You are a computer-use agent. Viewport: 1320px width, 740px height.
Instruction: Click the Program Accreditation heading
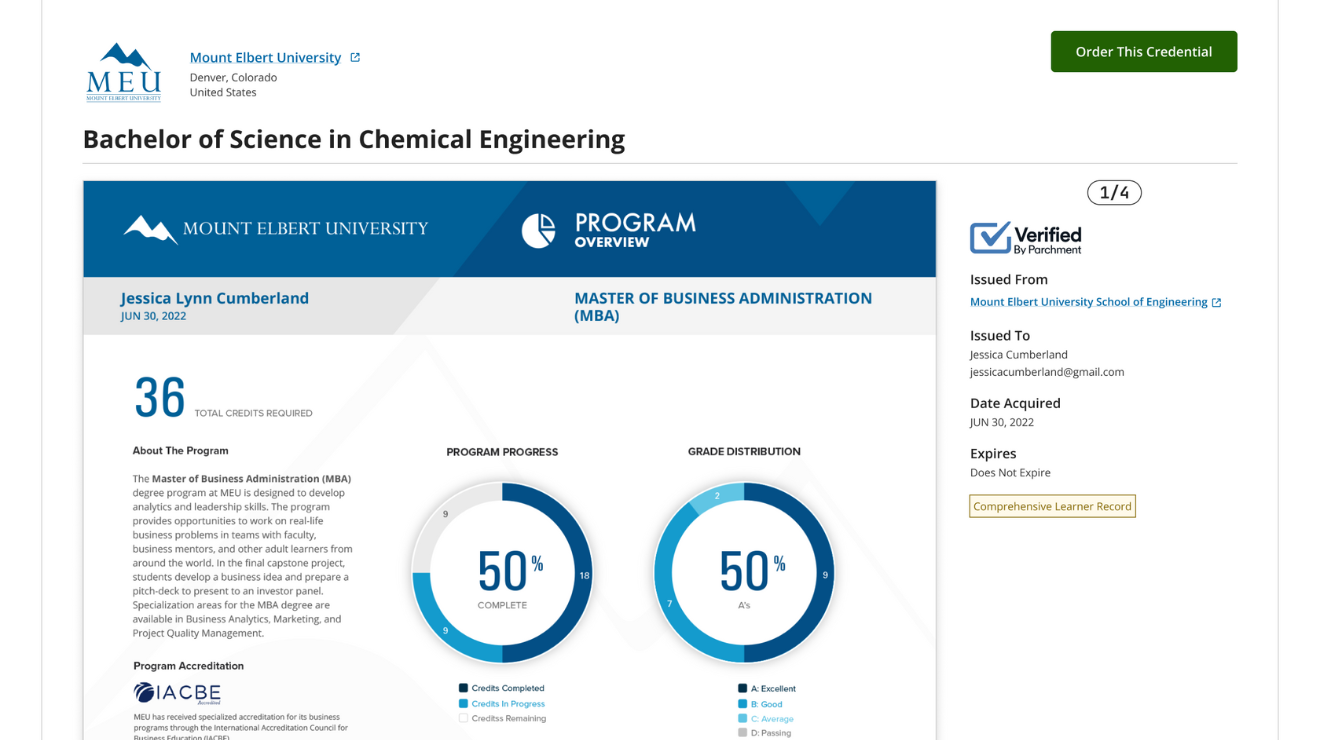click(x=188, y=666)
